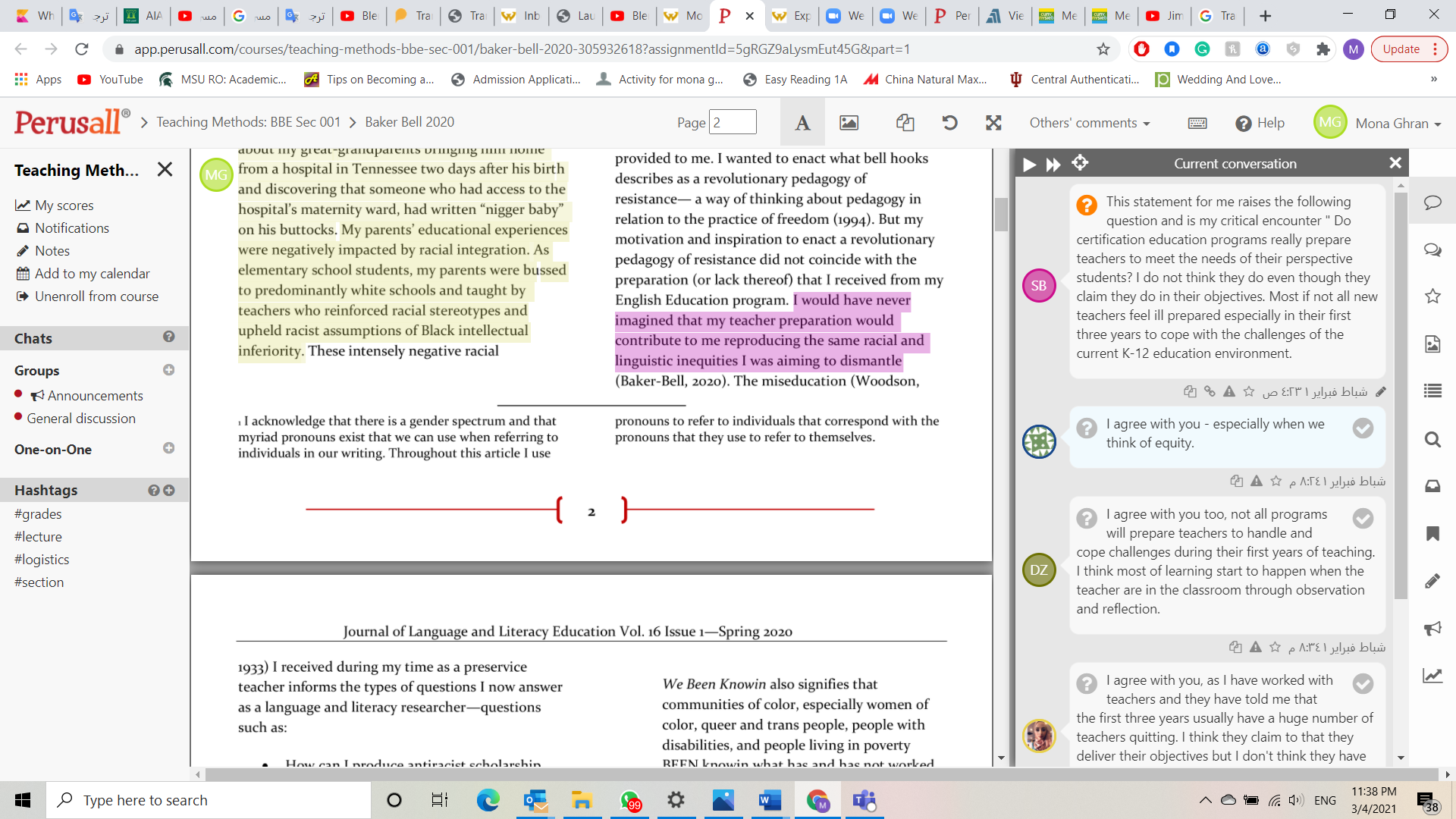Close the Current conversation panel
The image size is (1456, 819).
[1395, 163]
